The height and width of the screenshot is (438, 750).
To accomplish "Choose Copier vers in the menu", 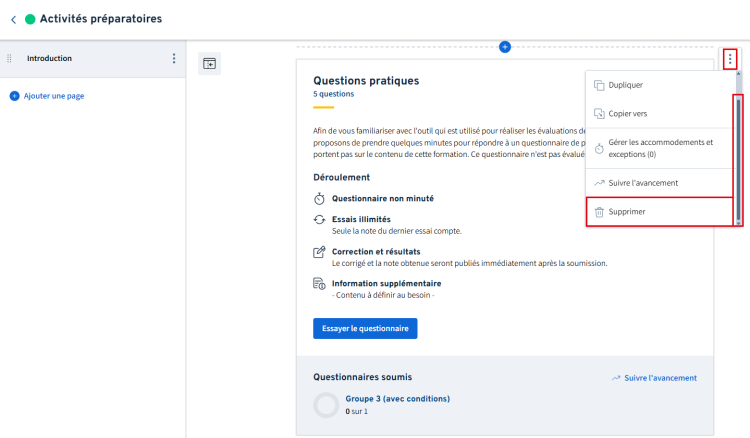I will 628,114.
